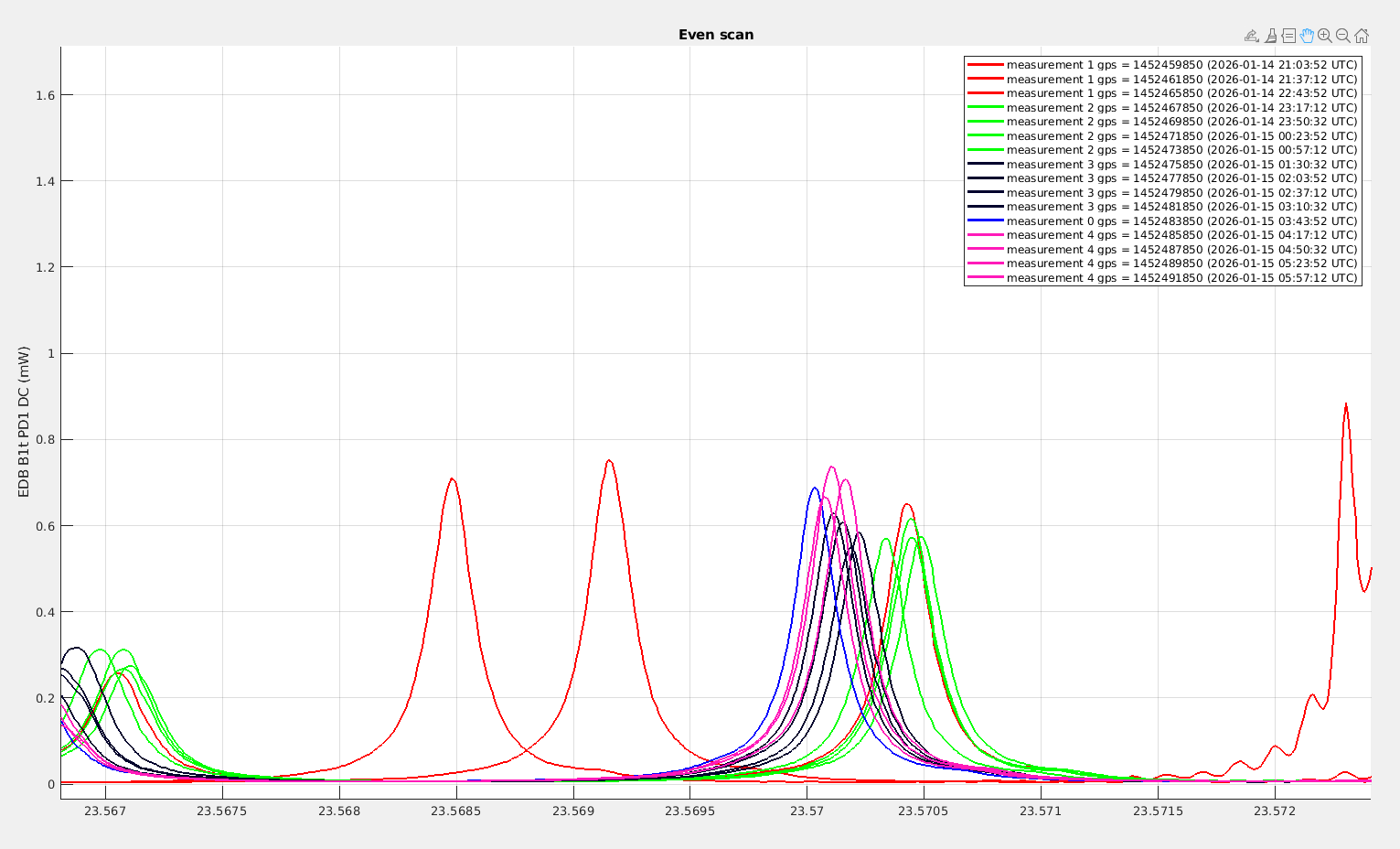Image resolution: width=1400 pixels, height=849 pixels.
Task: Enable the data tips tool
Action: click(x=1288, y=36)
